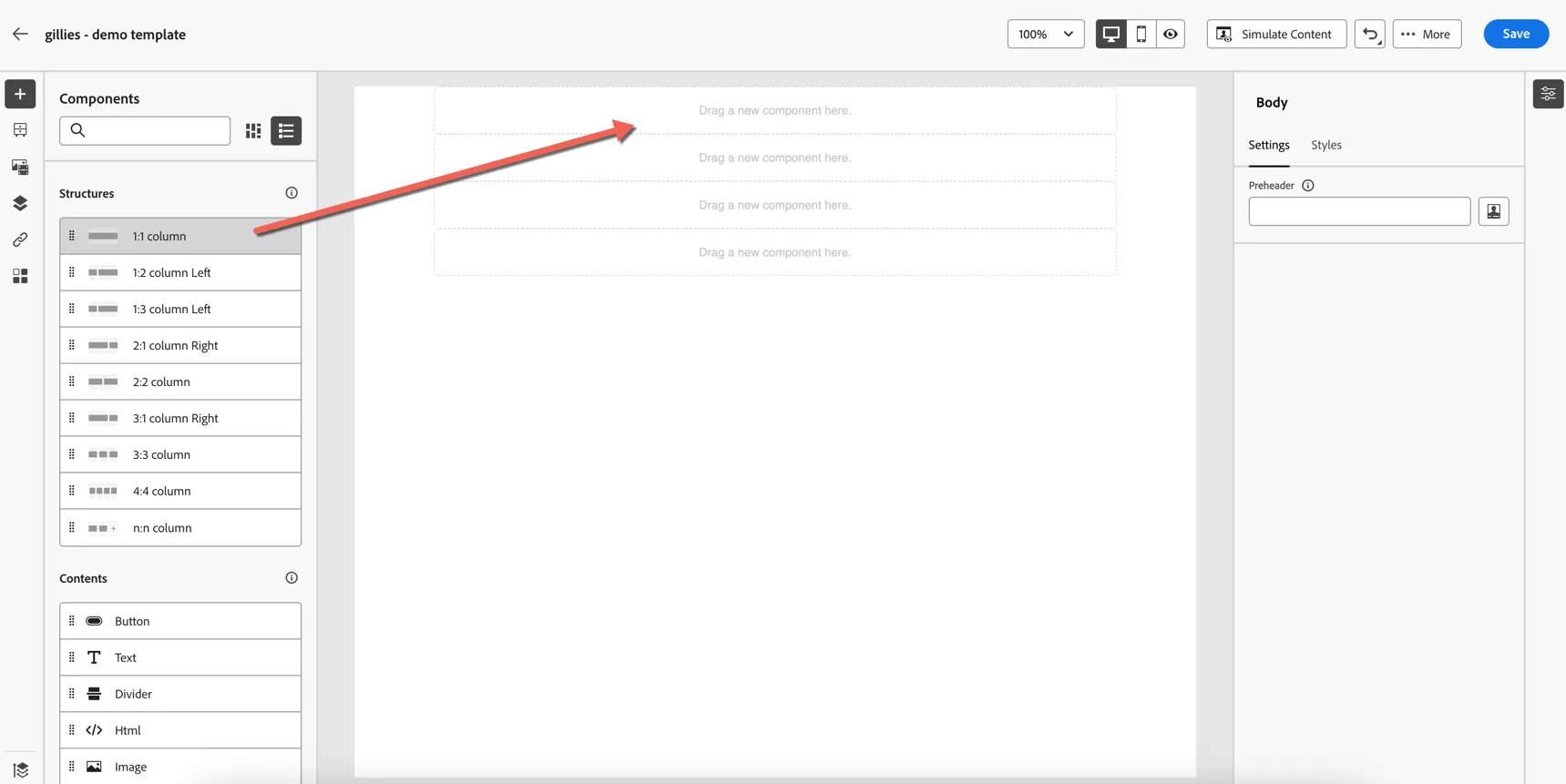Click the Components search input field

[145, 130]
